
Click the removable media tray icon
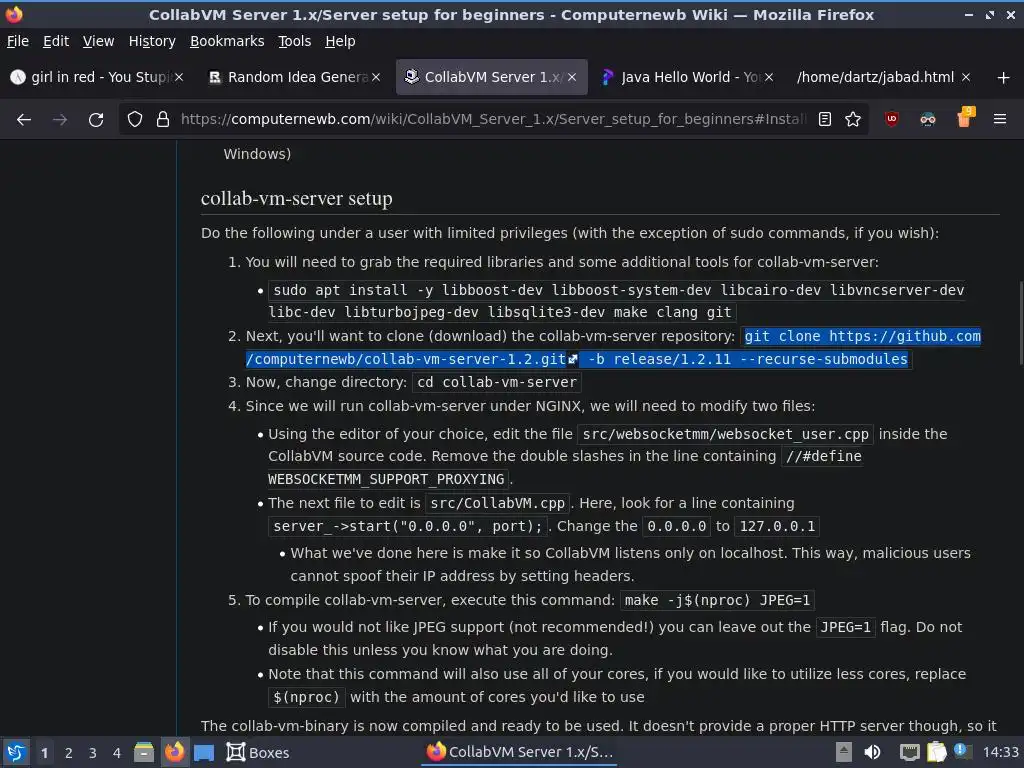coord(844,752)
